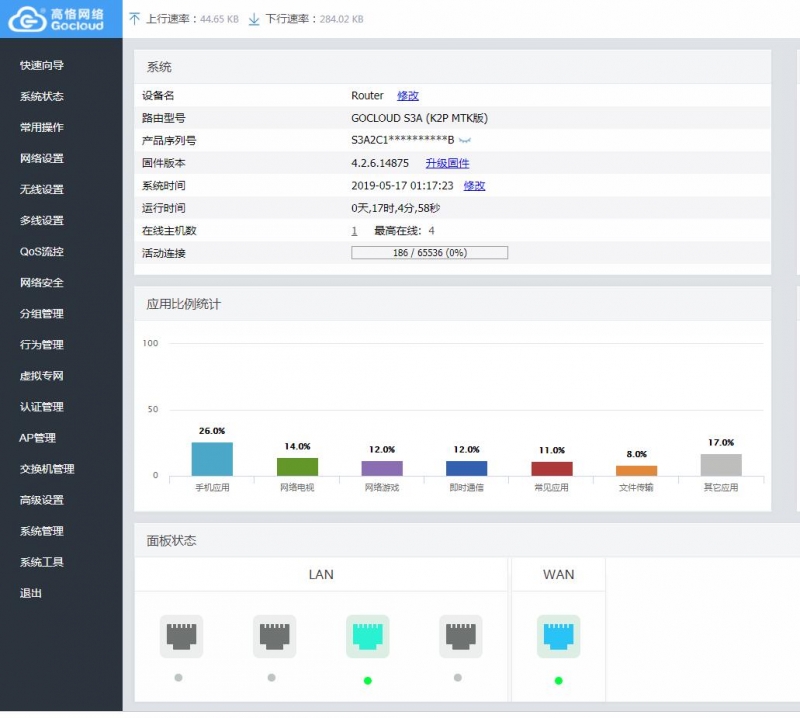Click 修改 link beside system time
The image size is (800, 718).
click(474, 186)
